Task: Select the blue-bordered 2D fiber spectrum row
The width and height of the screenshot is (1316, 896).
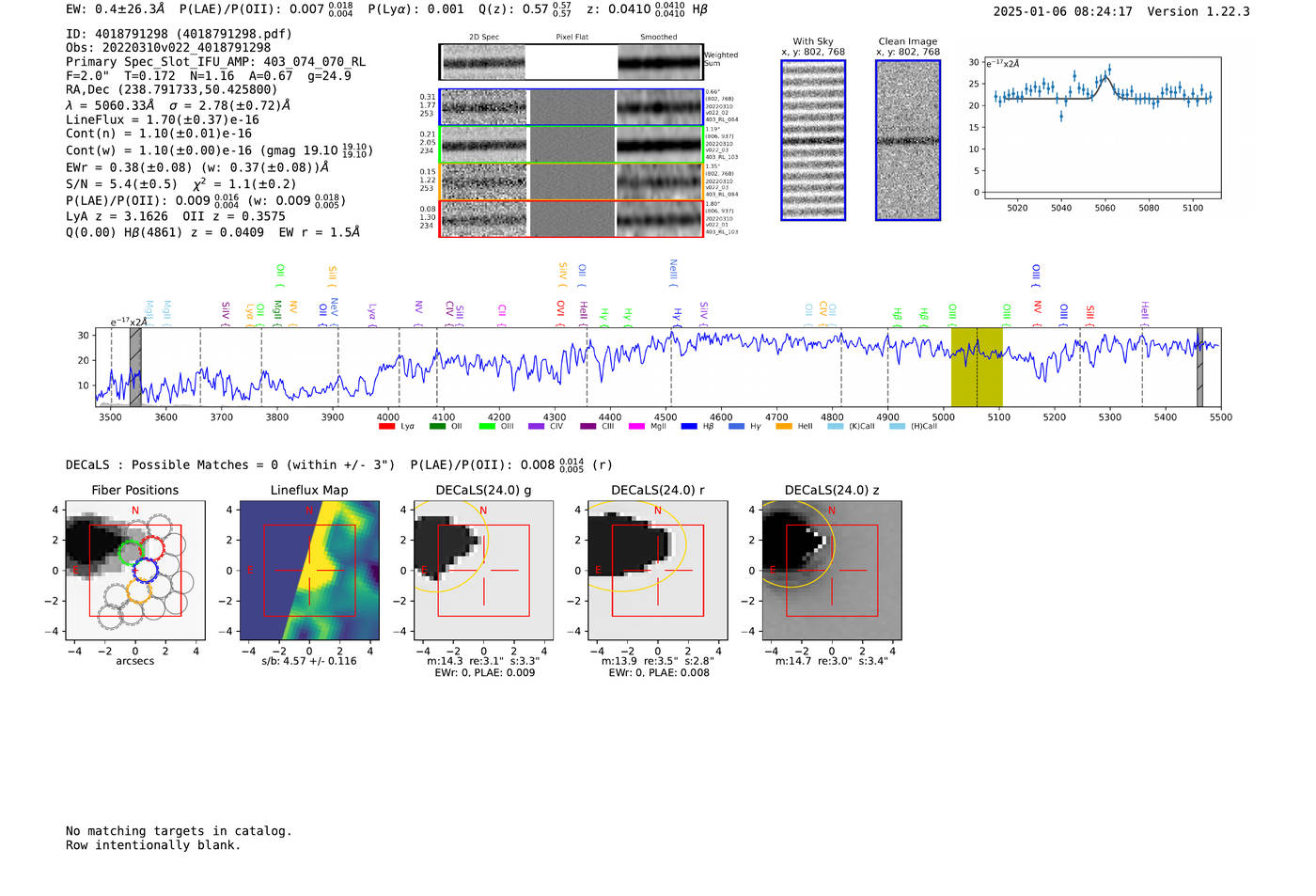Action: [x=571, y=107]
